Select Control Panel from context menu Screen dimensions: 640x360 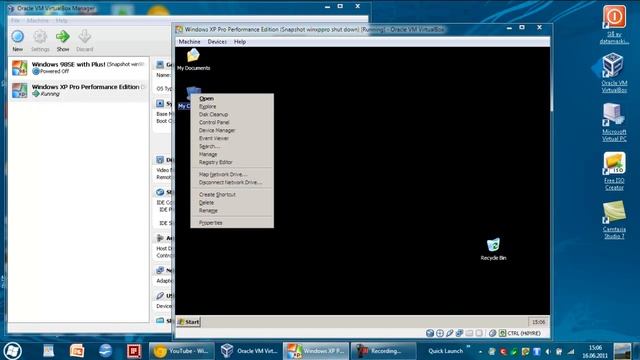click(232, 122)
